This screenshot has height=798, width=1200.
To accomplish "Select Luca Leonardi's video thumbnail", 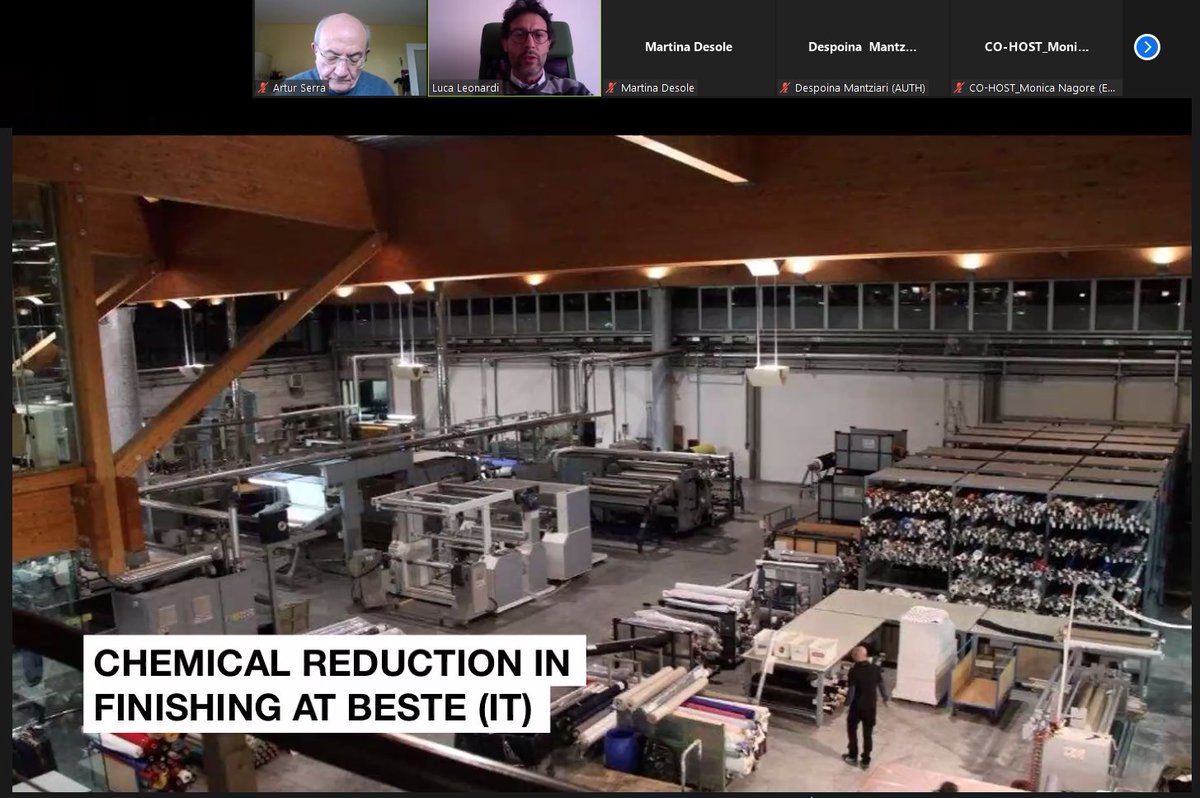I will click(514, 48).
